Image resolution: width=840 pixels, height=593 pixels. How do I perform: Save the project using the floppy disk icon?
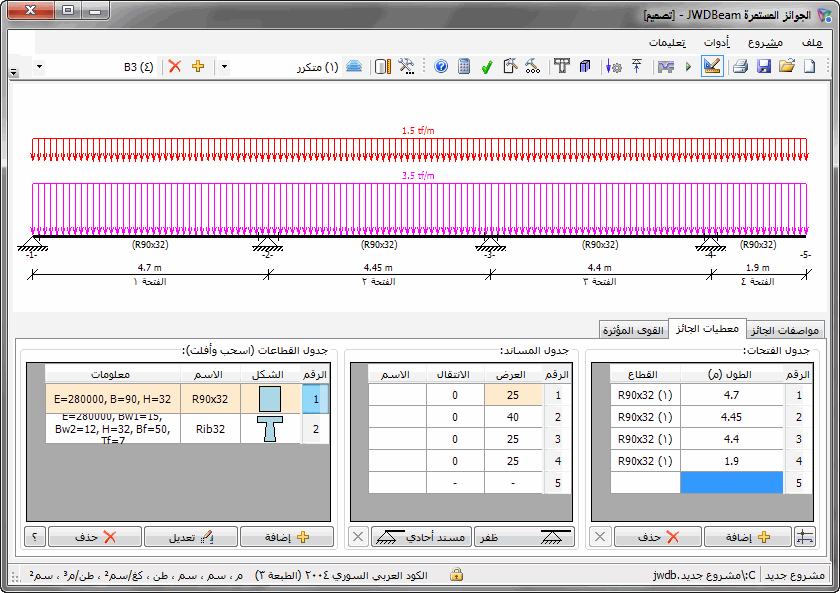[763, 67]
